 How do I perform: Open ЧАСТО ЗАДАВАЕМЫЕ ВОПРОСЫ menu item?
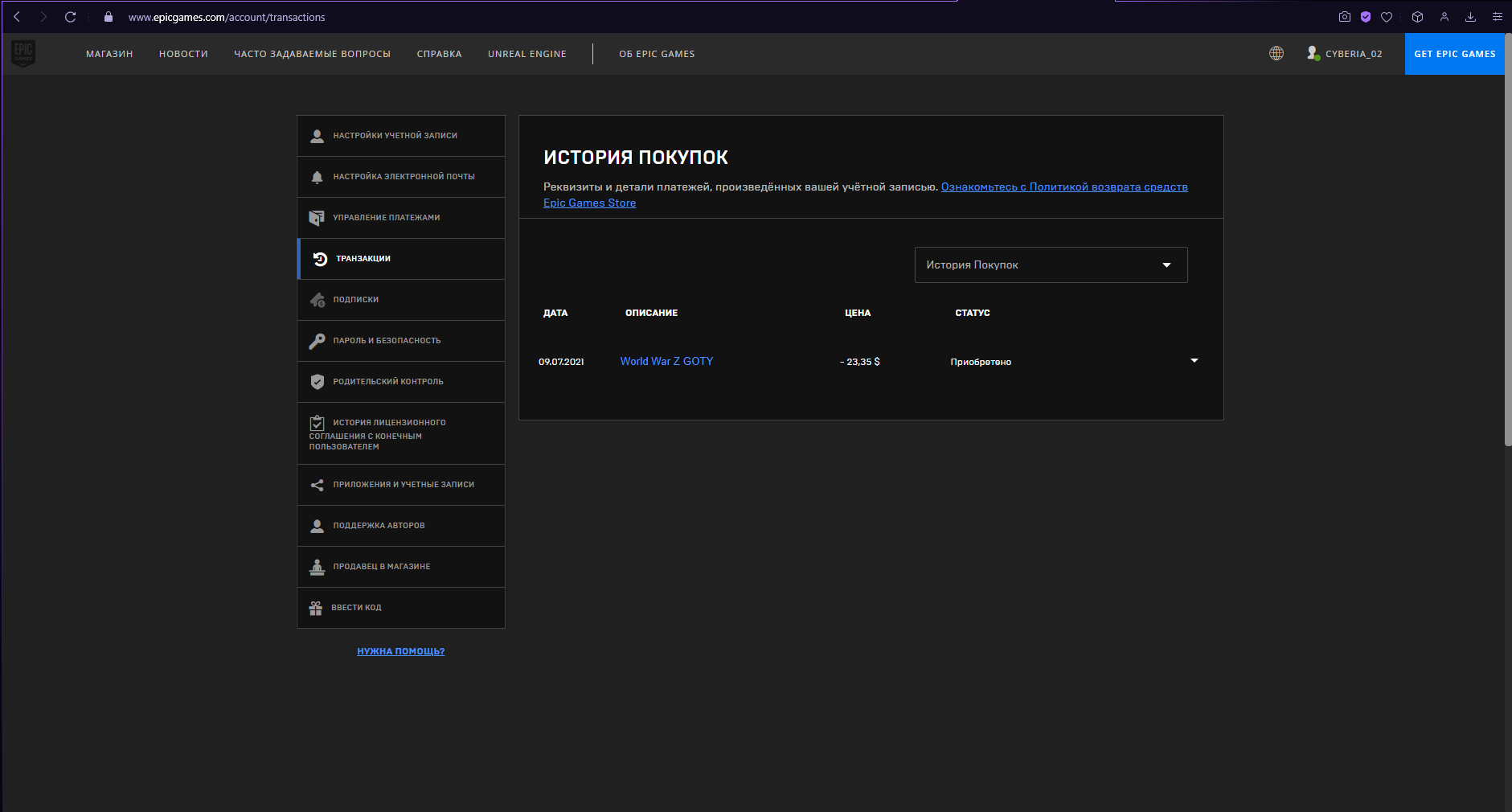pos(312,54)
